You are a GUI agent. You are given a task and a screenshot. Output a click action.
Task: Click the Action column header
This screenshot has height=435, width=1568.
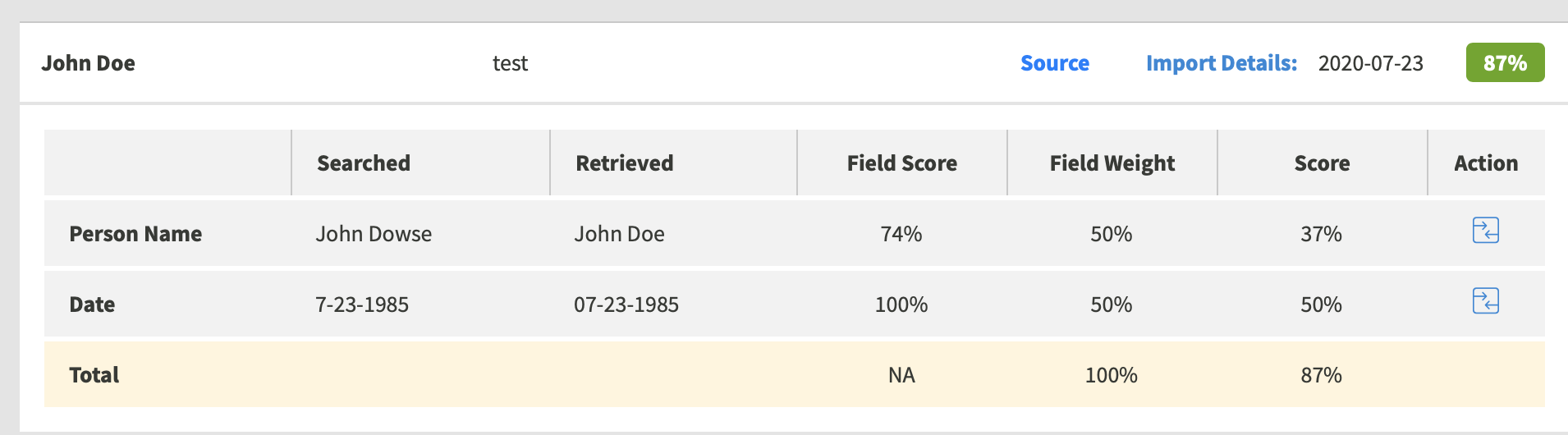pyautogui.click(x=1486, y=163)
